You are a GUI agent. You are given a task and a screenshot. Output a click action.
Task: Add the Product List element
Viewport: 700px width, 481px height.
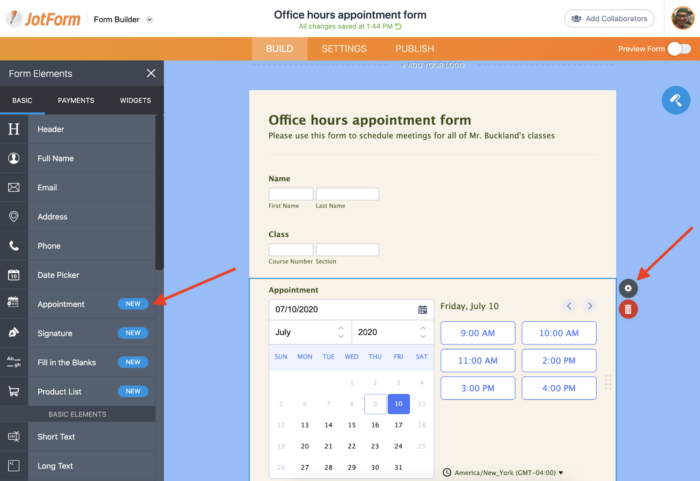pyautogui.click(x=78, y=392)
